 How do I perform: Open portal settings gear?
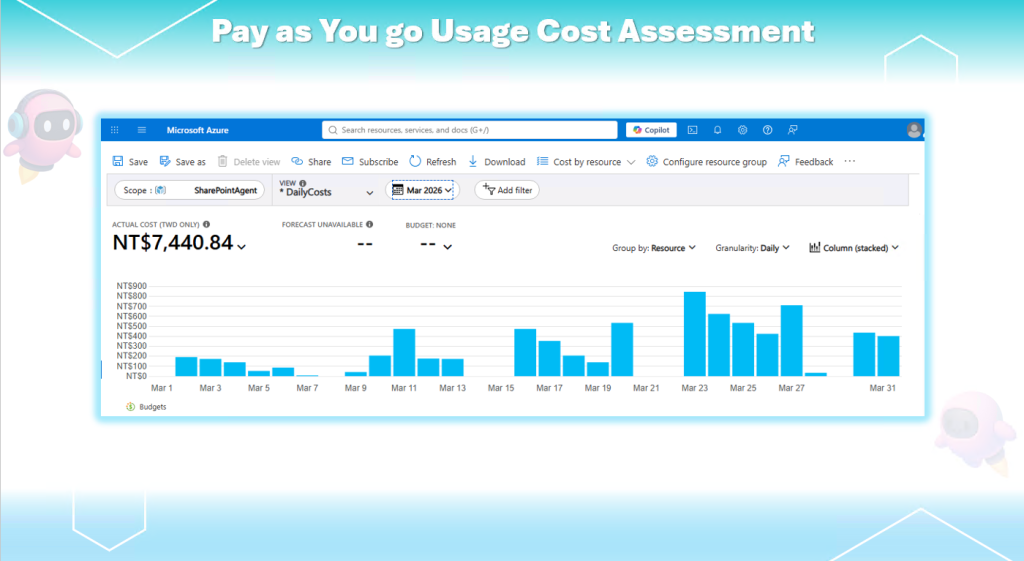pos(743,130)
